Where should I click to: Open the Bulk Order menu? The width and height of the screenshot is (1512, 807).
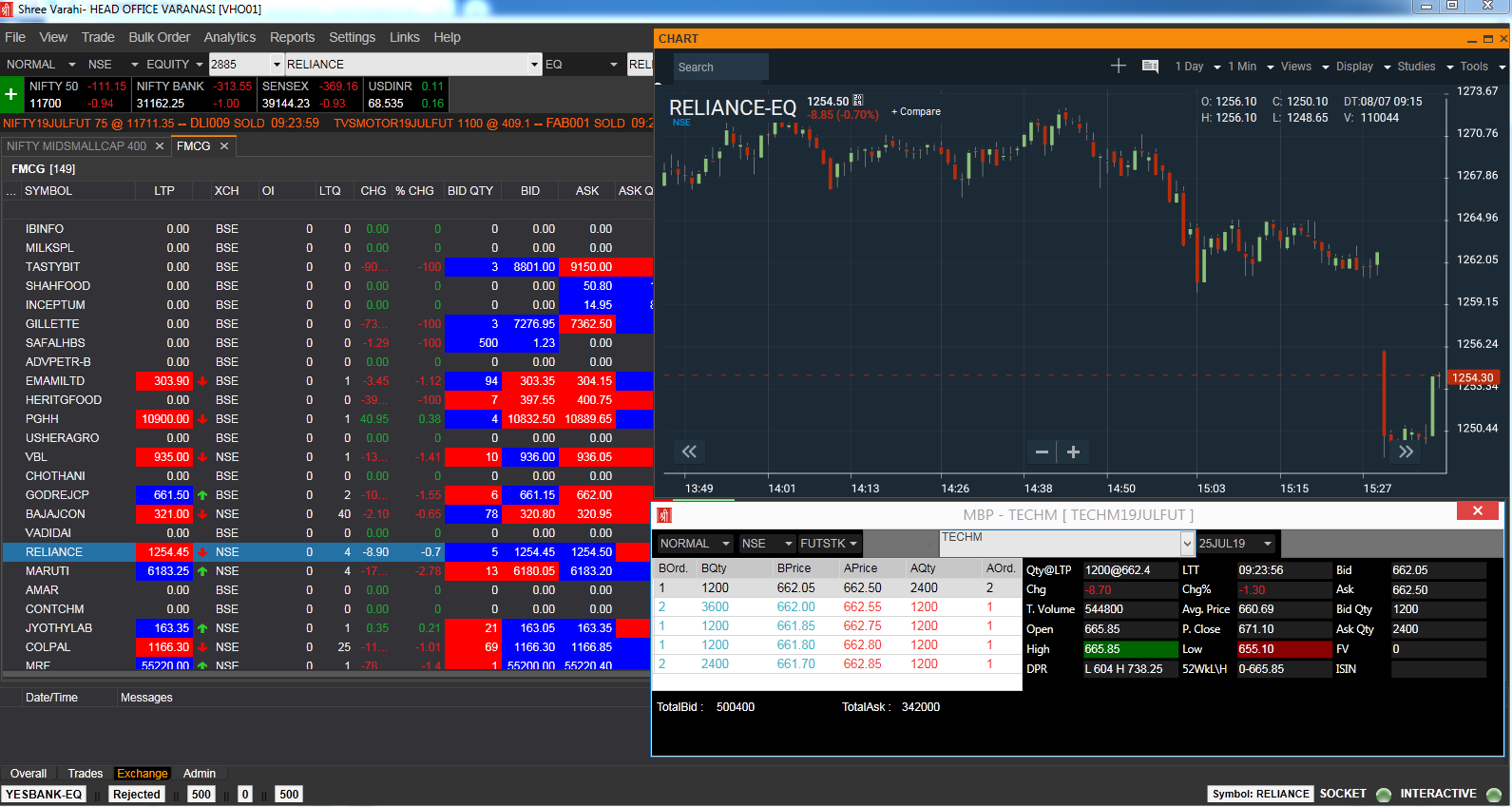[160, 37]
